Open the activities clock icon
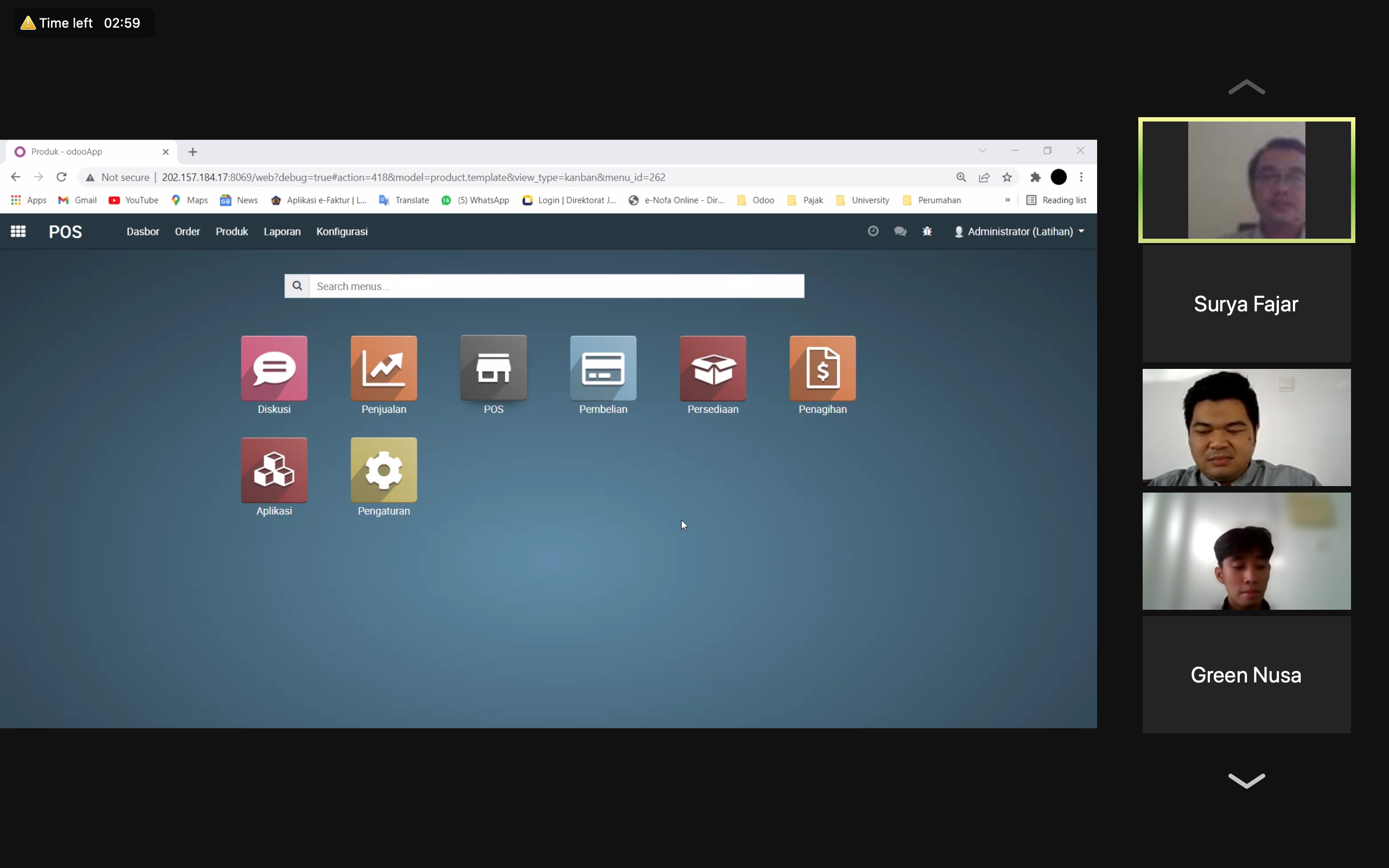The image size is (1389, 868). click(x=872, y=231)
